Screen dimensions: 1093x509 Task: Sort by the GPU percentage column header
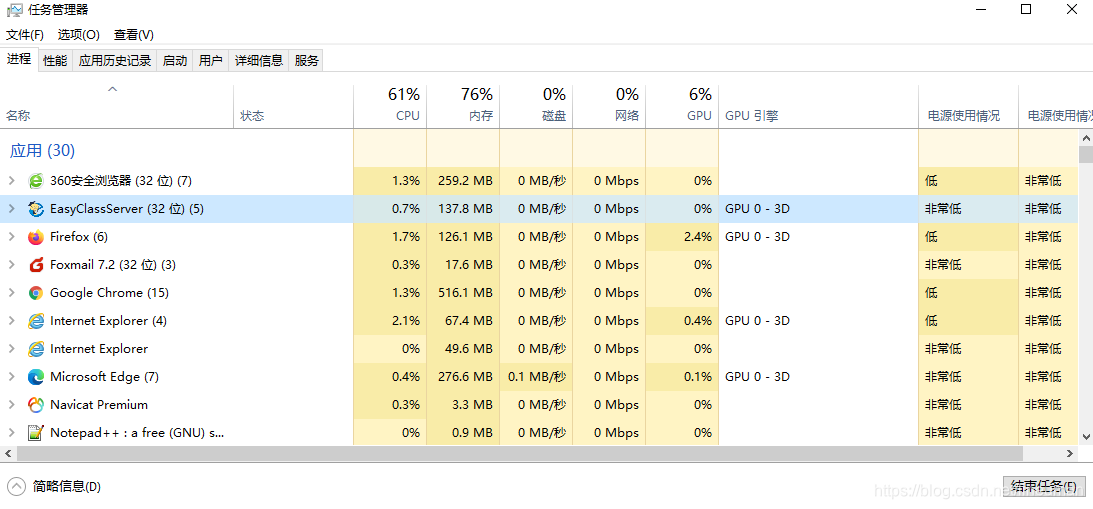click(682, 107)
